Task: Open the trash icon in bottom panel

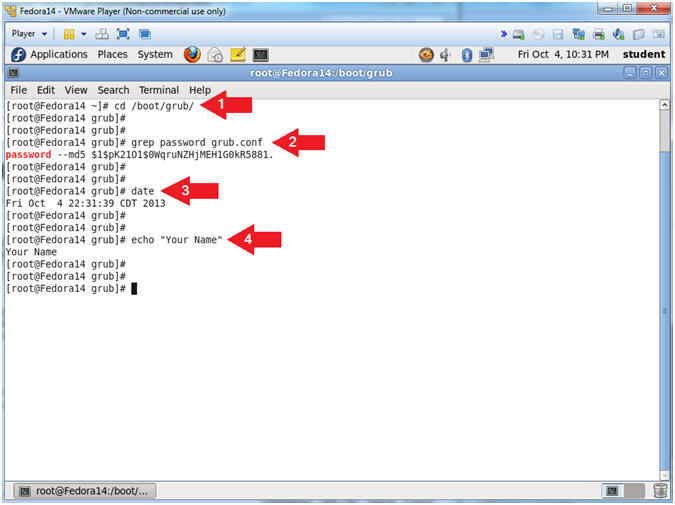Action: [660, 491]
